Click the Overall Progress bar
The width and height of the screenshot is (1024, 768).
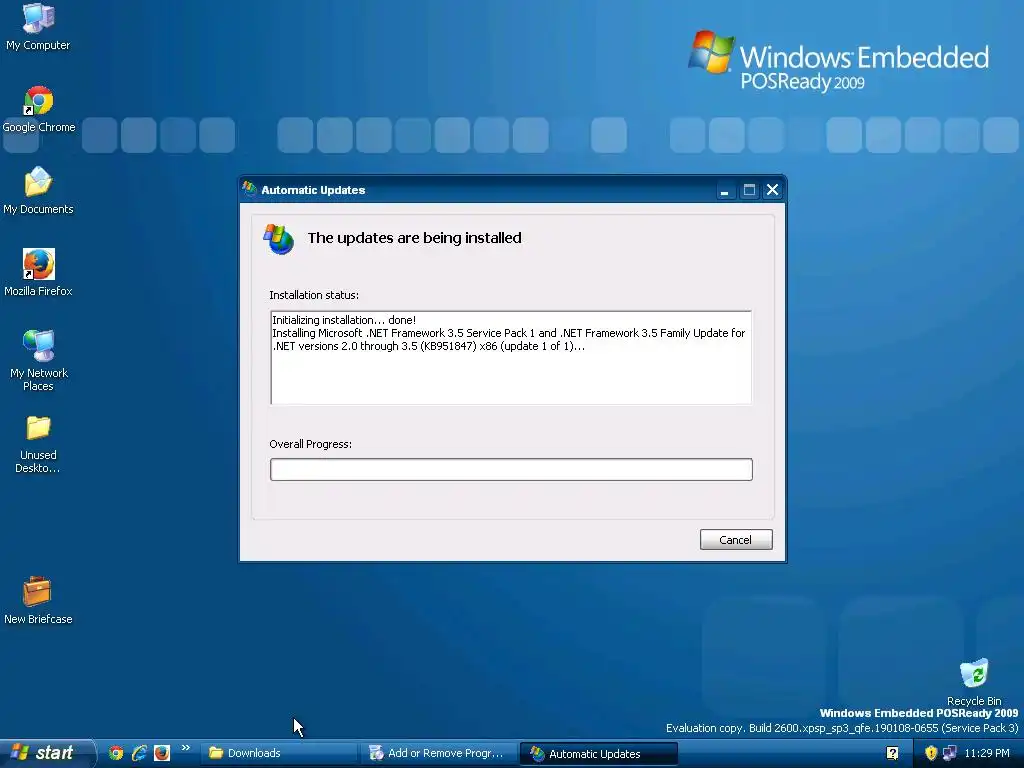click(511, 470)
